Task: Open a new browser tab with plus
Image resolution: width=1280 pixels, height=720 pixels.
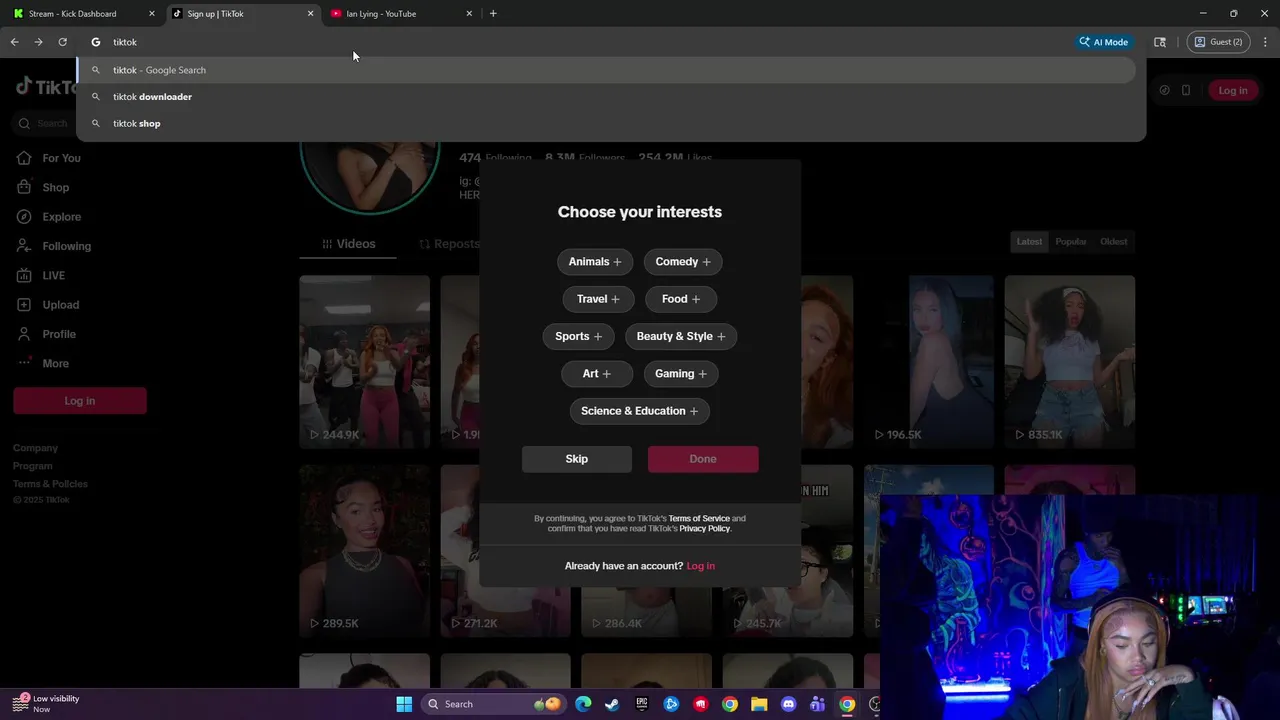Action: click(x=493, y=14)
